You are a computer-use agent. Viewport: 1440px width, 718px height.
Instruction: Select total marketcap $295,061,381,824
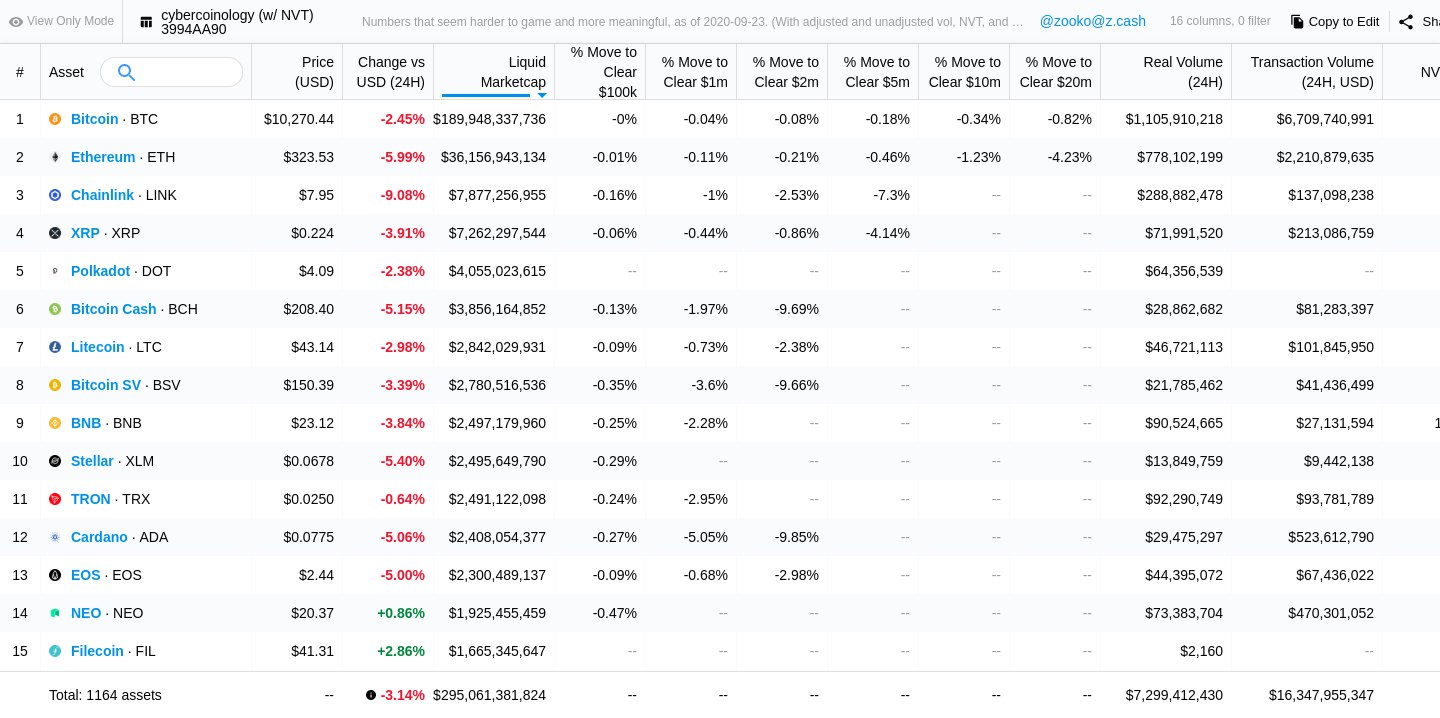point(489,695)
